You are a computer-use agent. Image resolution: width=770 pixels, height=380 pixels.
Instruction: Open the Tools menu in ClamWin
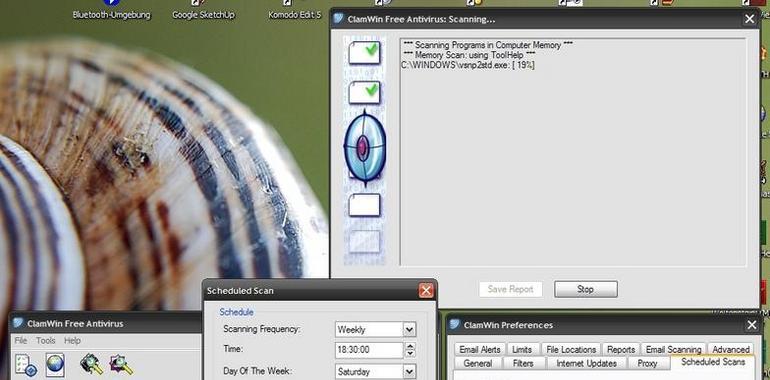(x=46, y=340)
